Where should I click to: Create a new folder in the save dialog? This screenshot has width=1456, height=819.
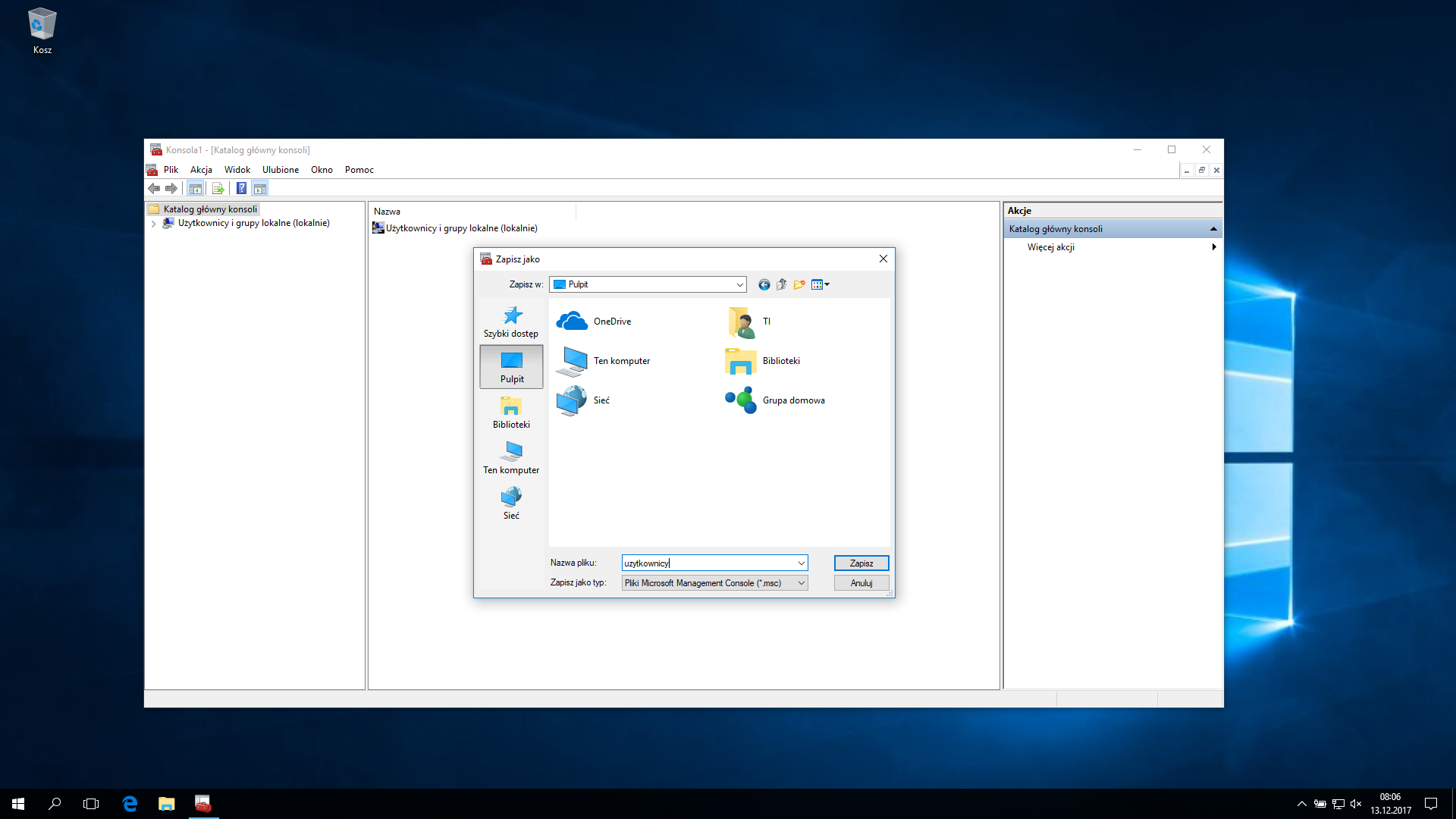[x=799, y=284]
